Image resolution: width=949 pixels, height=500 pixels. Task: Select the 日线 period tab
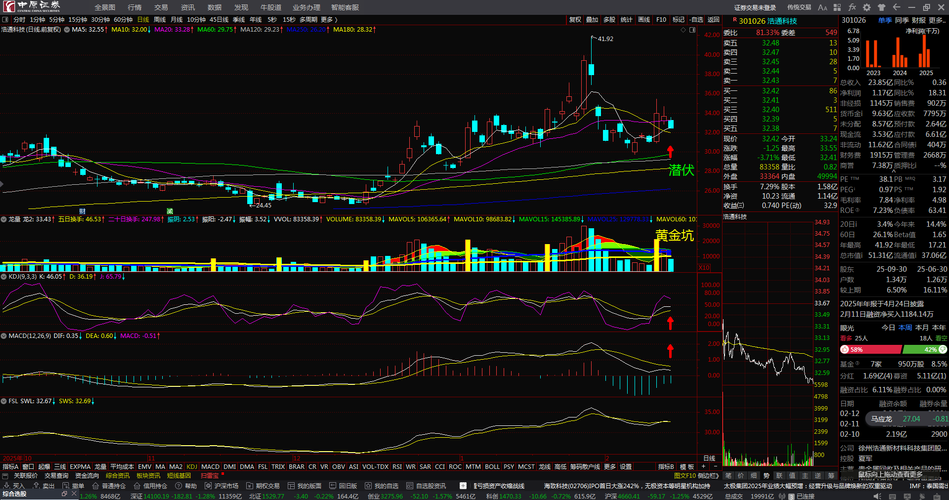point(143,20)
